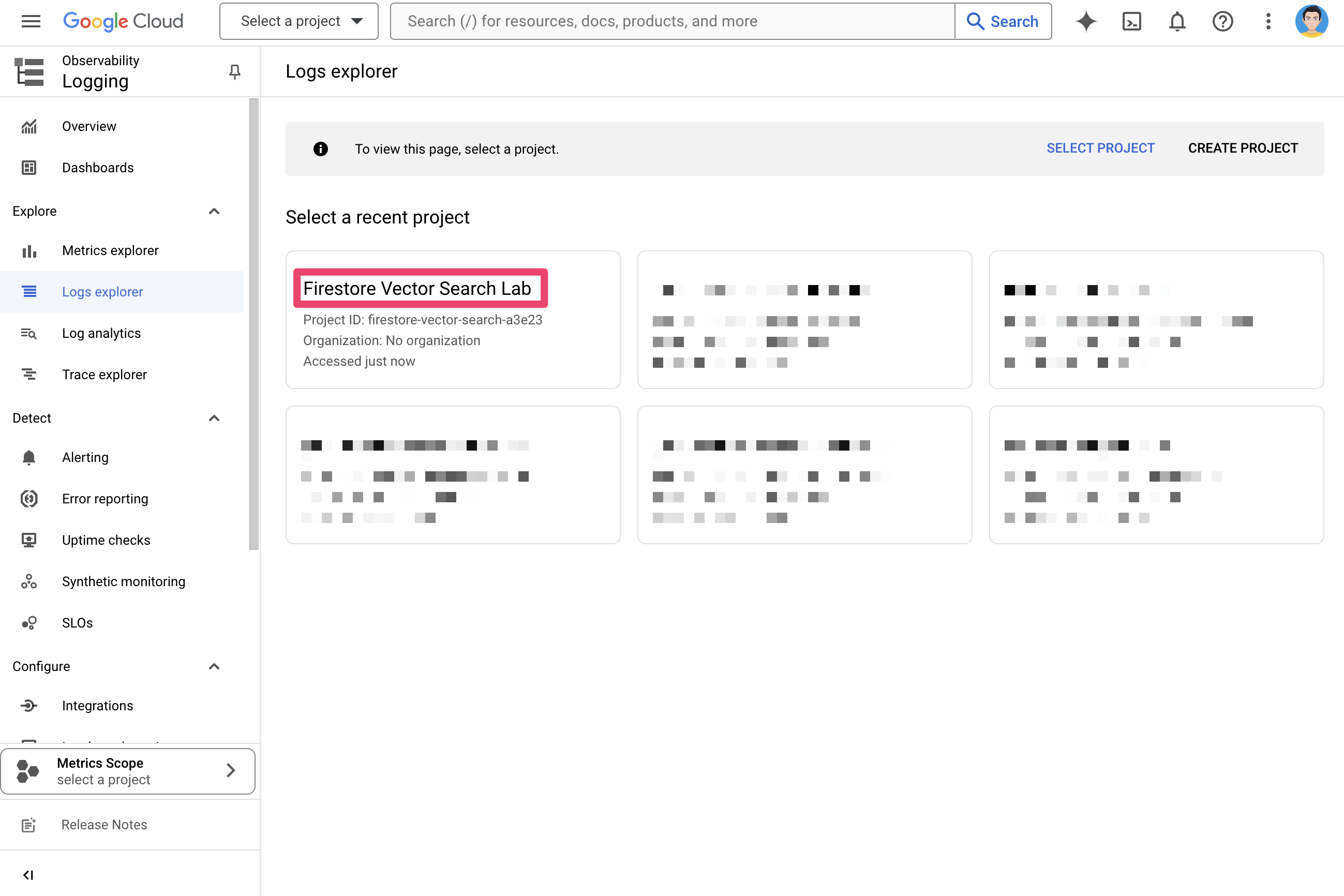Open Synthetic monitoring panel
The image size is (1344, 896).
pyautogui.click(x=122, y=581)
